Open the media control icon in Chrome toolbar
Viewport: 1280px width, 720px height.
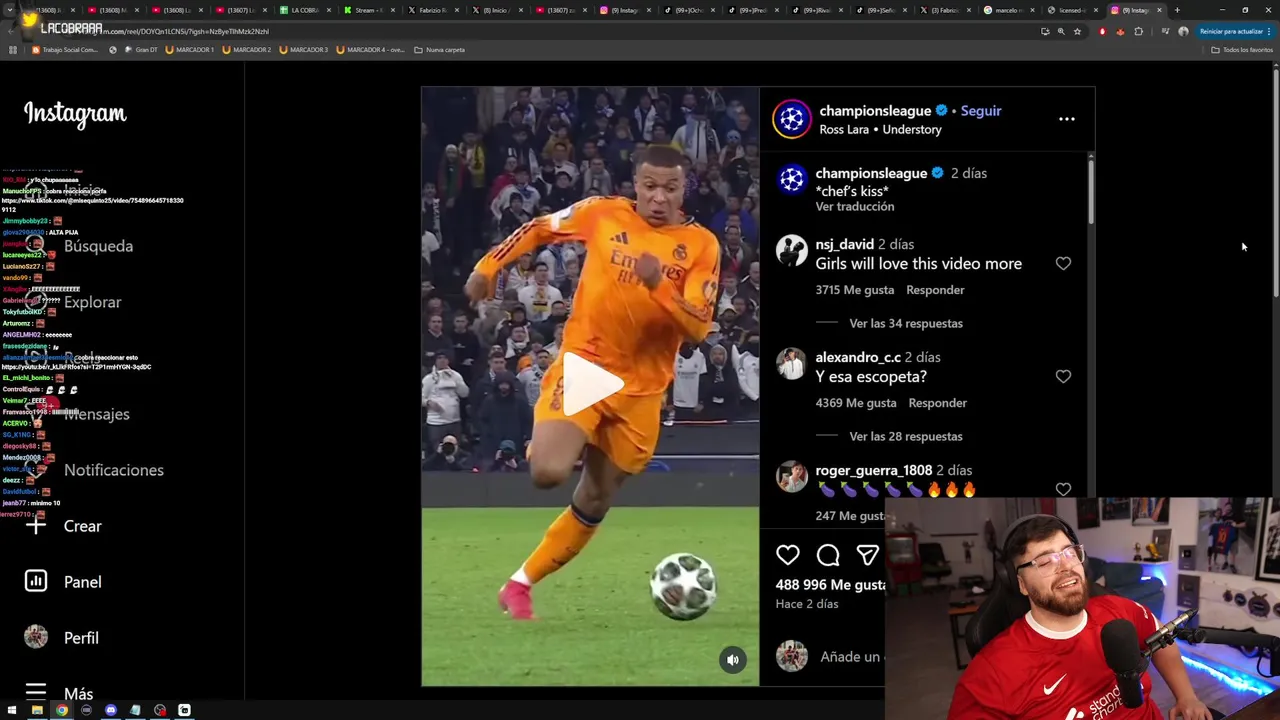tap(1165, 31)
